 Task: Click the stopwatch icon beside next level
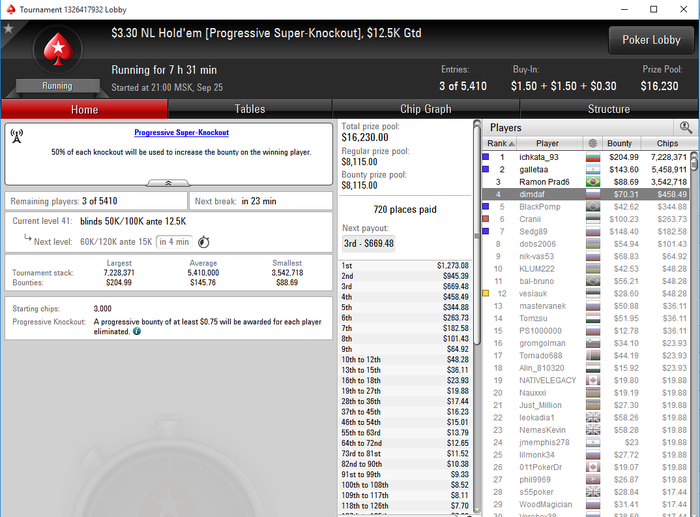point(204,242)
